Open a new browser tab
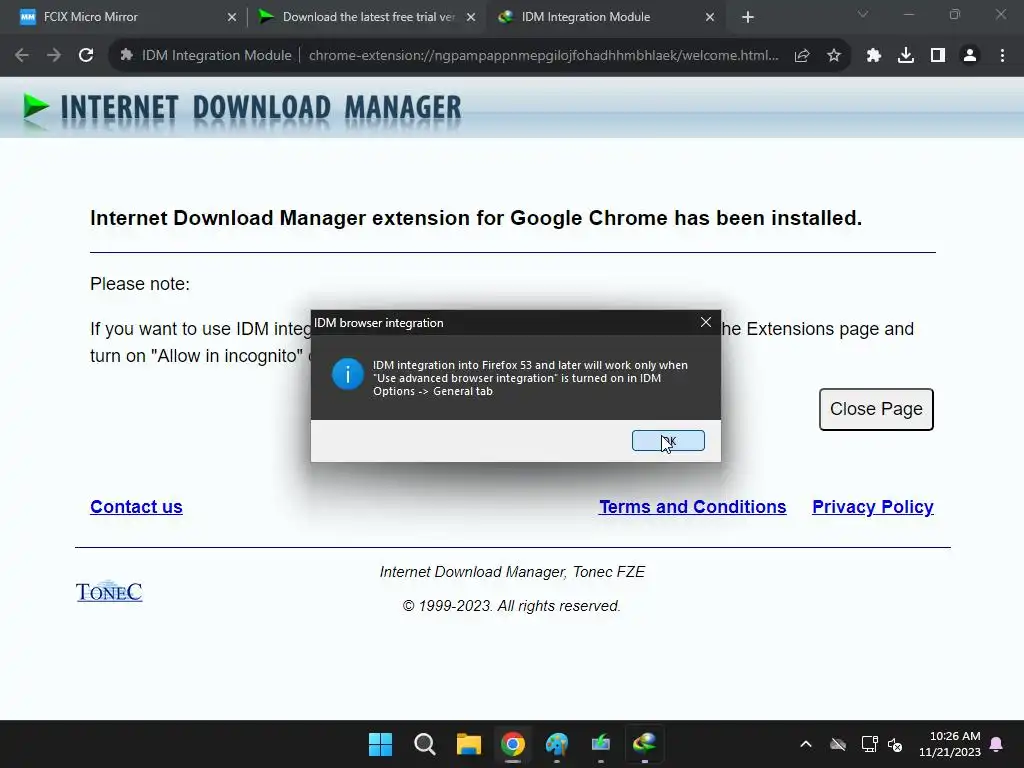 click(748, 18)
